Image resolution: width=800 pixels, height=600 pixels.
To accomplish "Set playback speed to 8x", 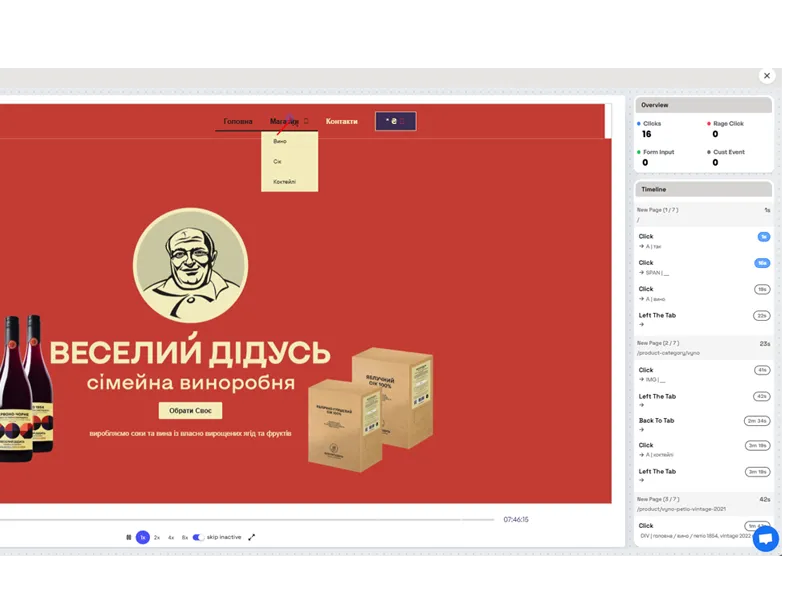I will (185, 537).
